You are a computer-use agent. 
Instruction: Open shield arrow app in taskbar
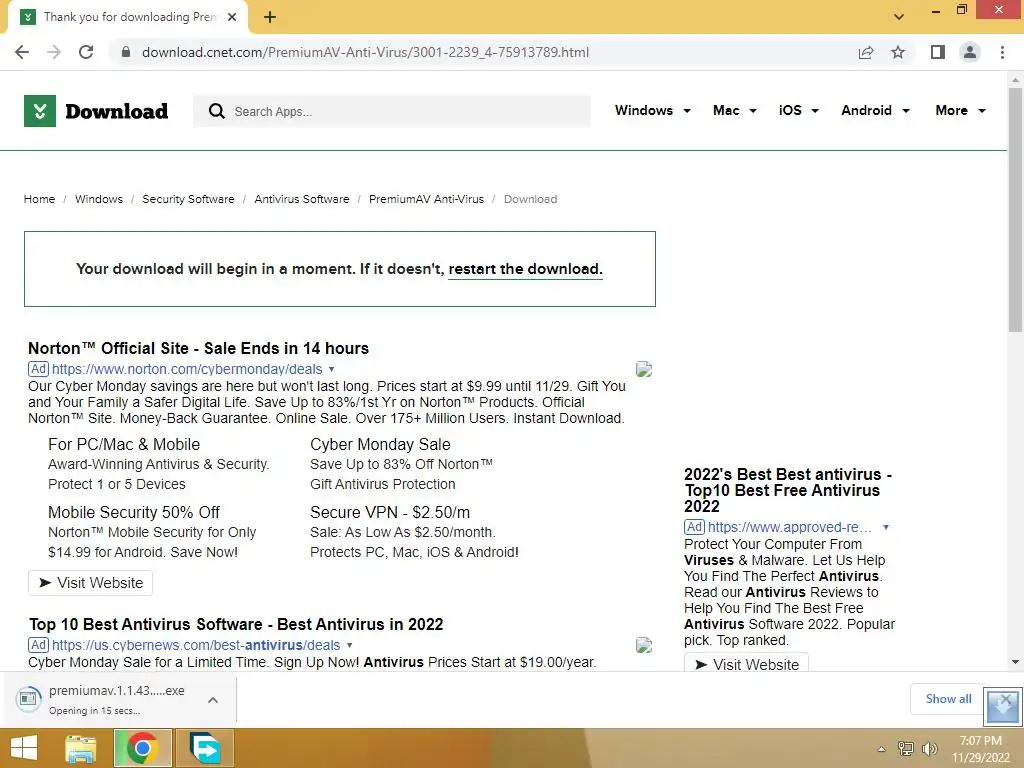pyautogui.click(x=204, y=748)
